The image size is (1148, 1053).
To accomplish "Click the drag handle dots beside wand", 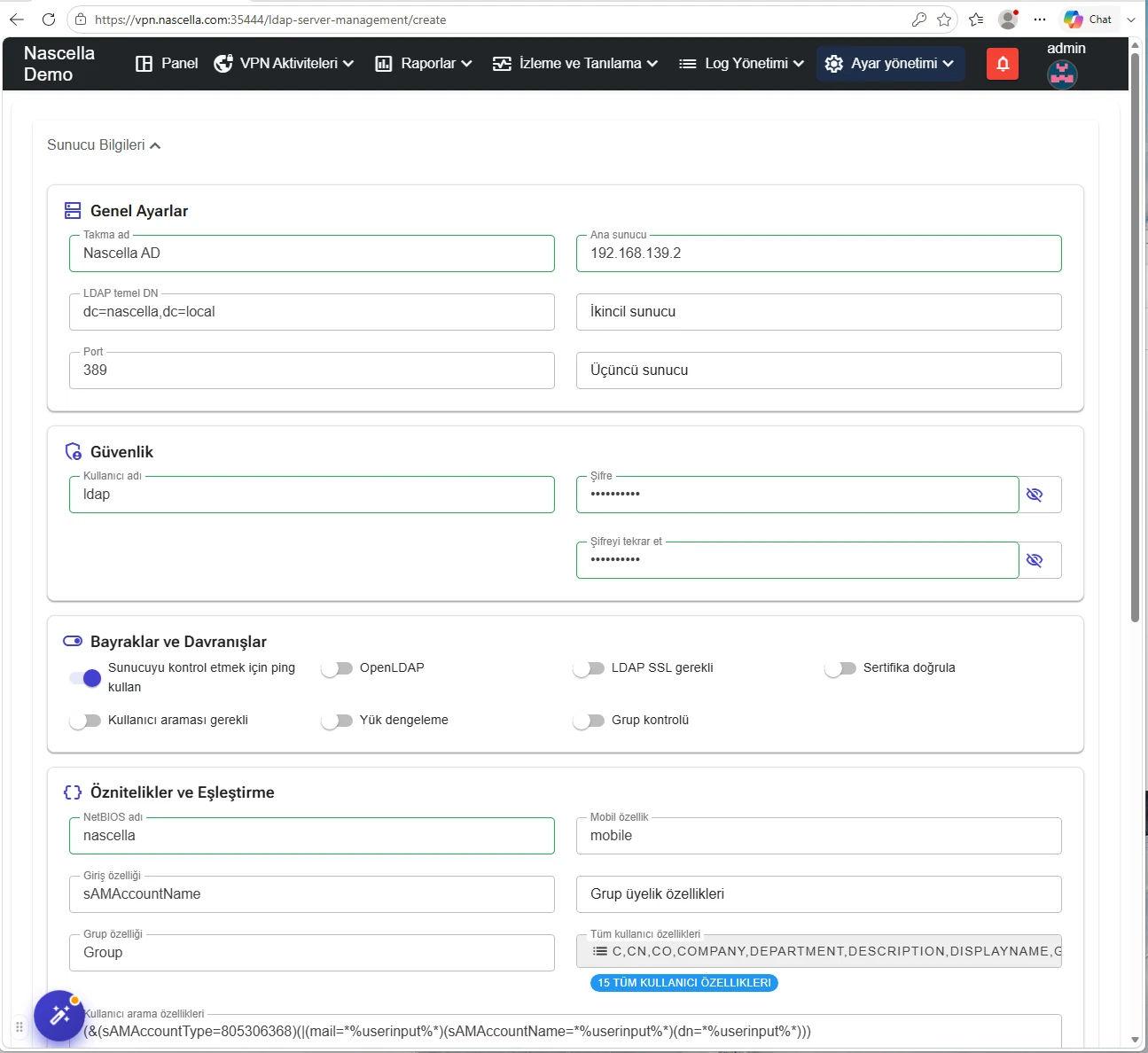I will 19,1026.
